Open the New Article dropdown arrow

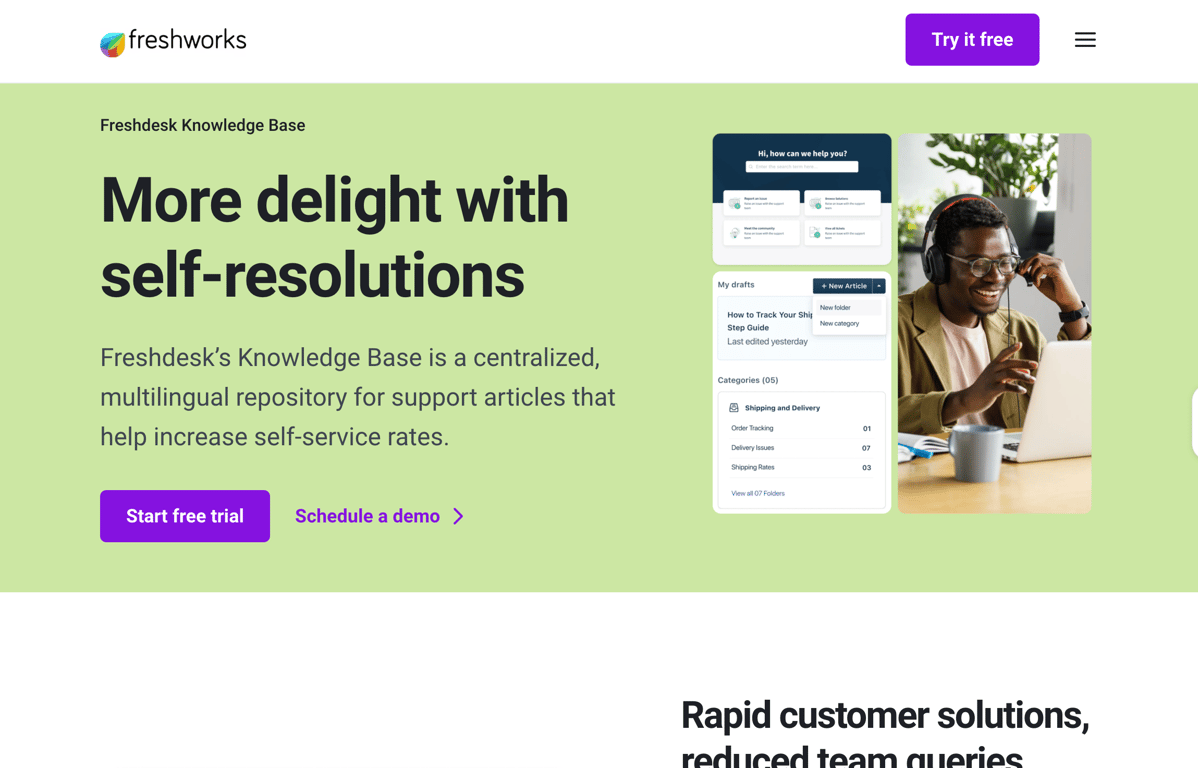pyautogui.click(x=881, y=286)
